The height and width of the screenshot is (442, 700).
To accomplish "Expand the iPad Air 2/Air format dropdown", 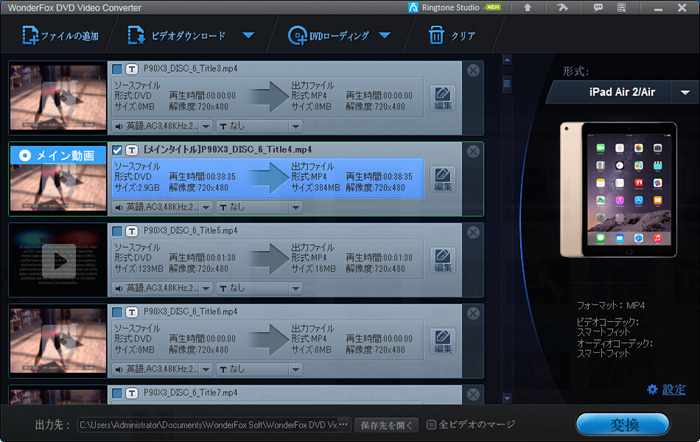I will click(x=685, y=92).
